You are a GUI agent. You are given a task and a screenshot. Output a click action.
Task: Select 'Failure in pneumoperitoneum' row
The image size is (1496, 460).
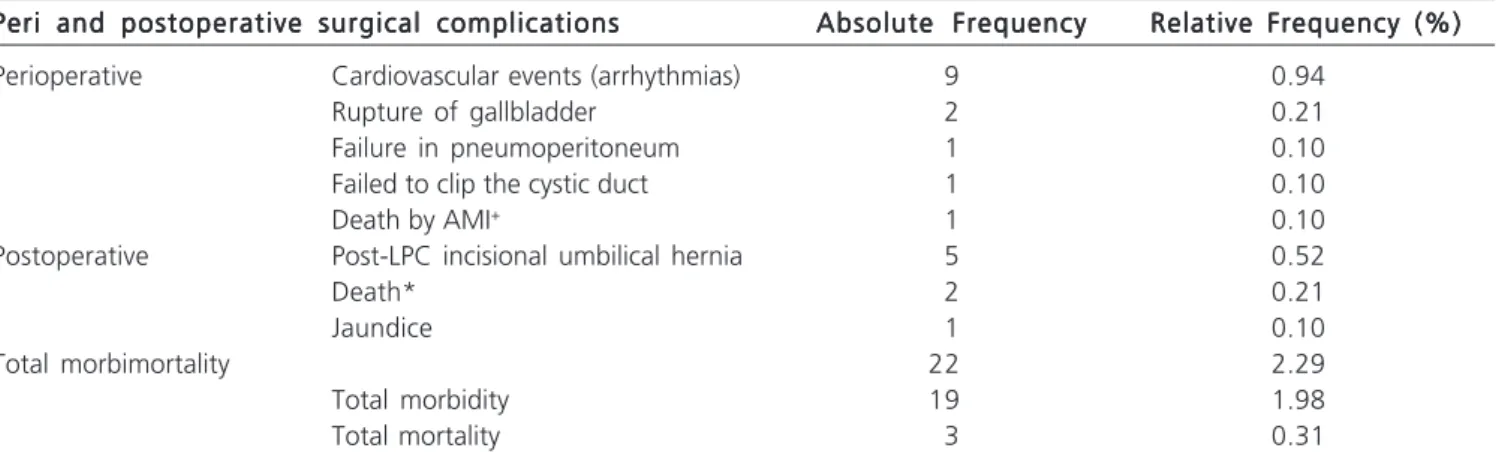pyautogui.click(x=505, y=149)
